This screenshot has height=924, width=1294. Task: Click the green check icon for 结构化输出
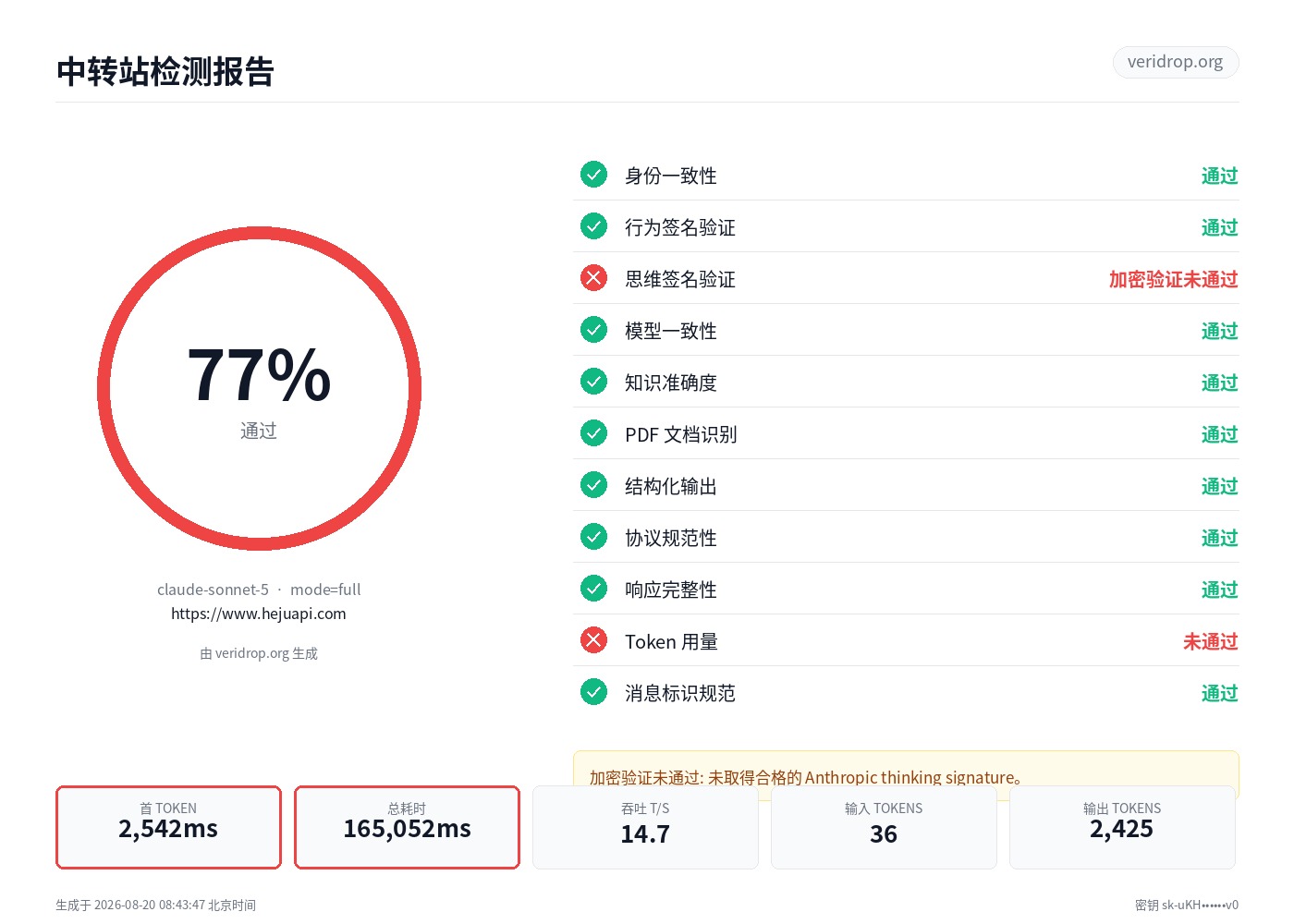click(593, 485)
